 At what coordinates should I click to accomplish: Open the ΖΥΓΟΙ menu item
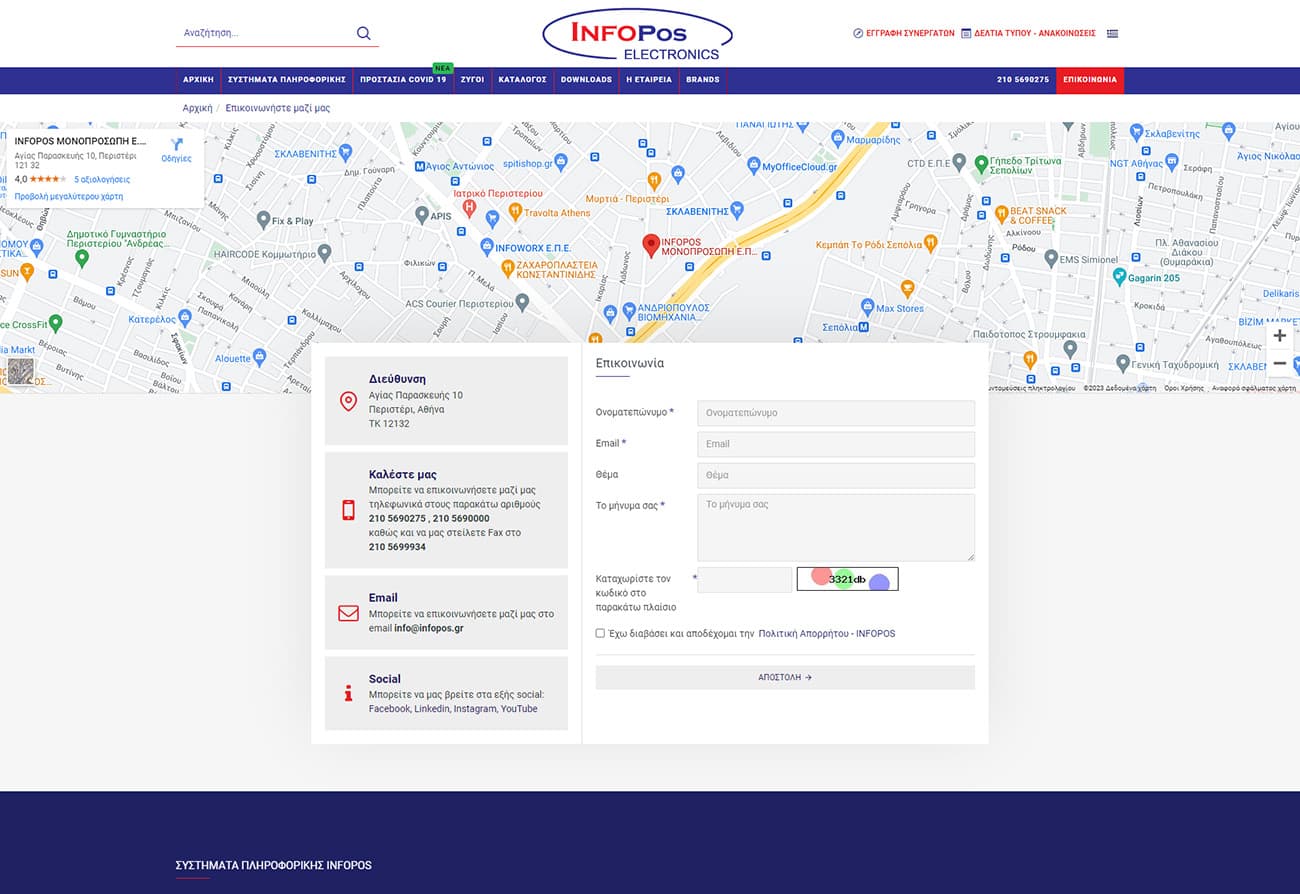(472, 80)
